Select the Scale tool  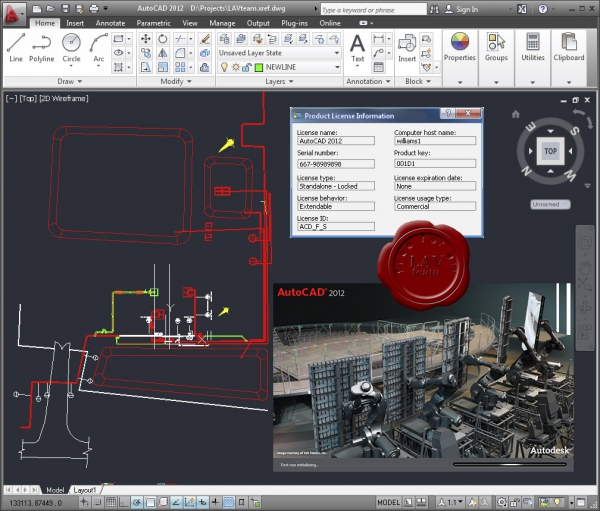[163, 67]
